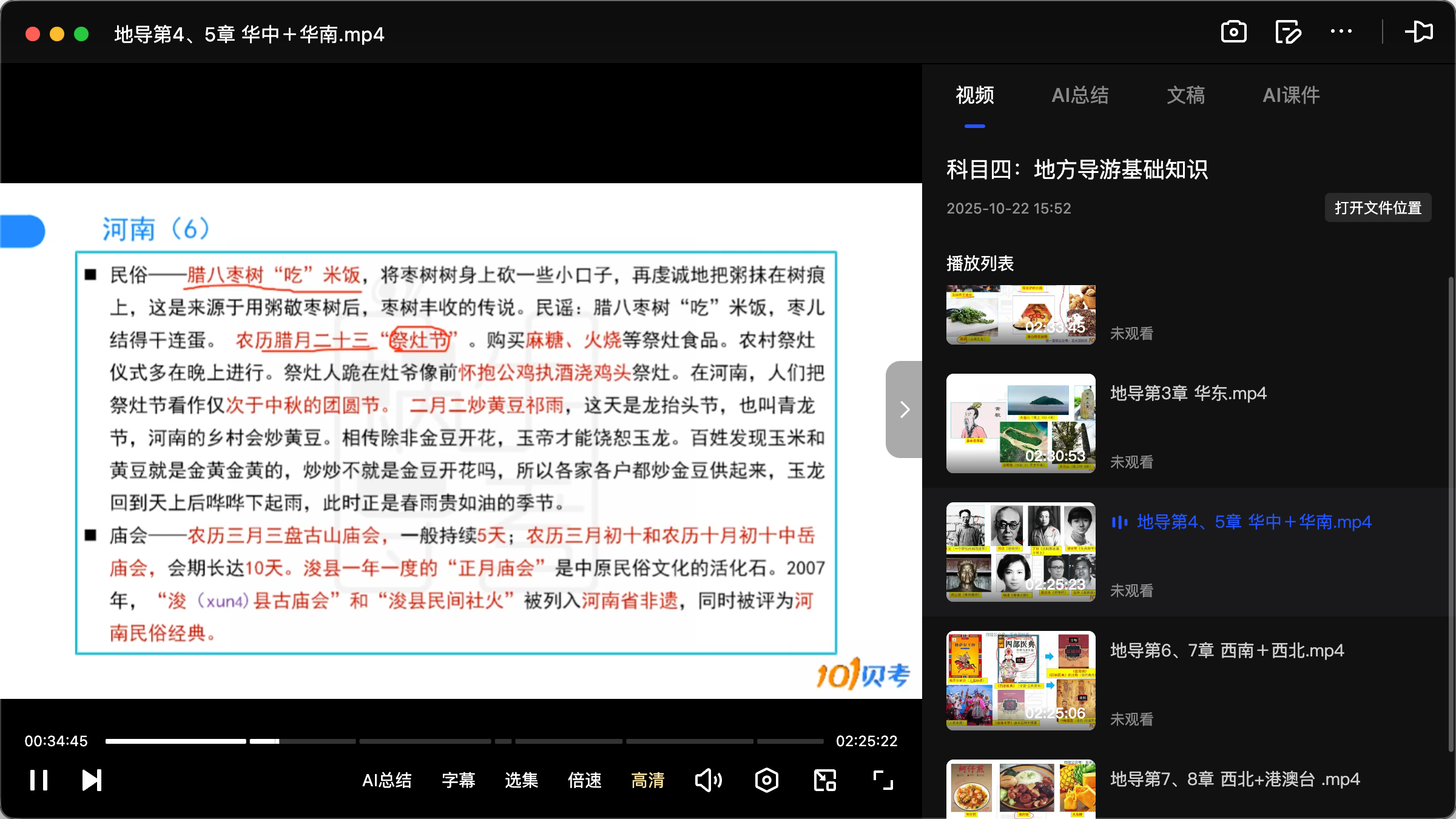Switch to the 文稿 tab
The width and height of the screenshot is (1456, 819).
[x=1185, y=95]
